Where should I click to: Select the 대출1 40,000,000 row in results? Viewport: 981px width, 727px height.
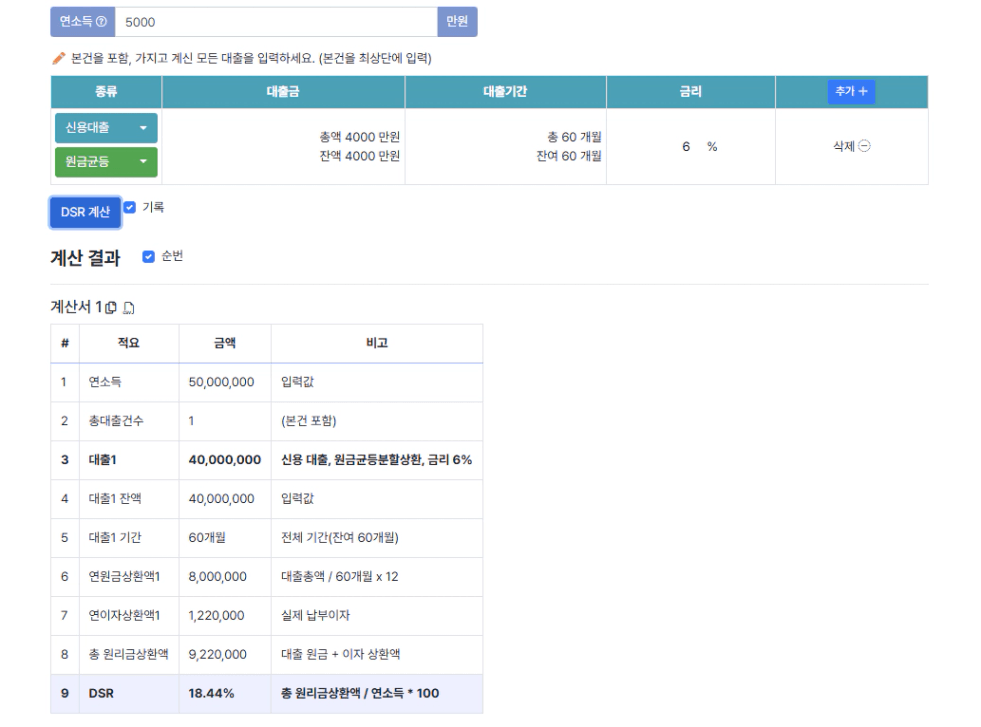coord(266,459)
